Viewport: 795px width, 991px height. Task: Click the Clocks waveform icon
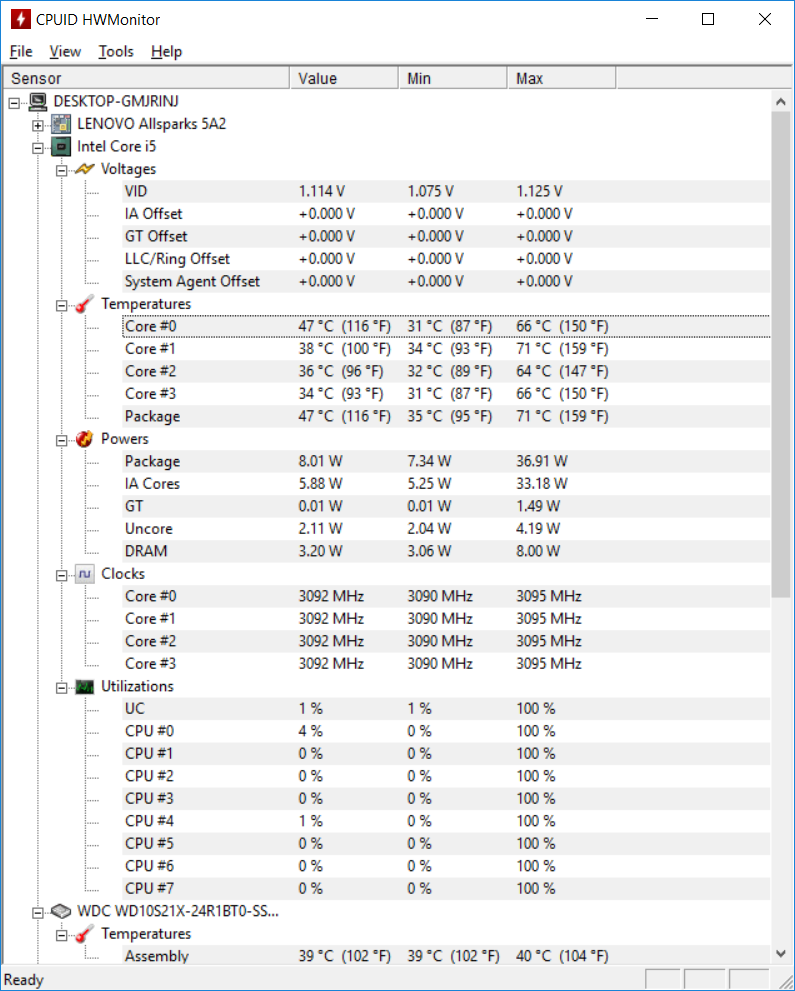[x=85, y=574]
